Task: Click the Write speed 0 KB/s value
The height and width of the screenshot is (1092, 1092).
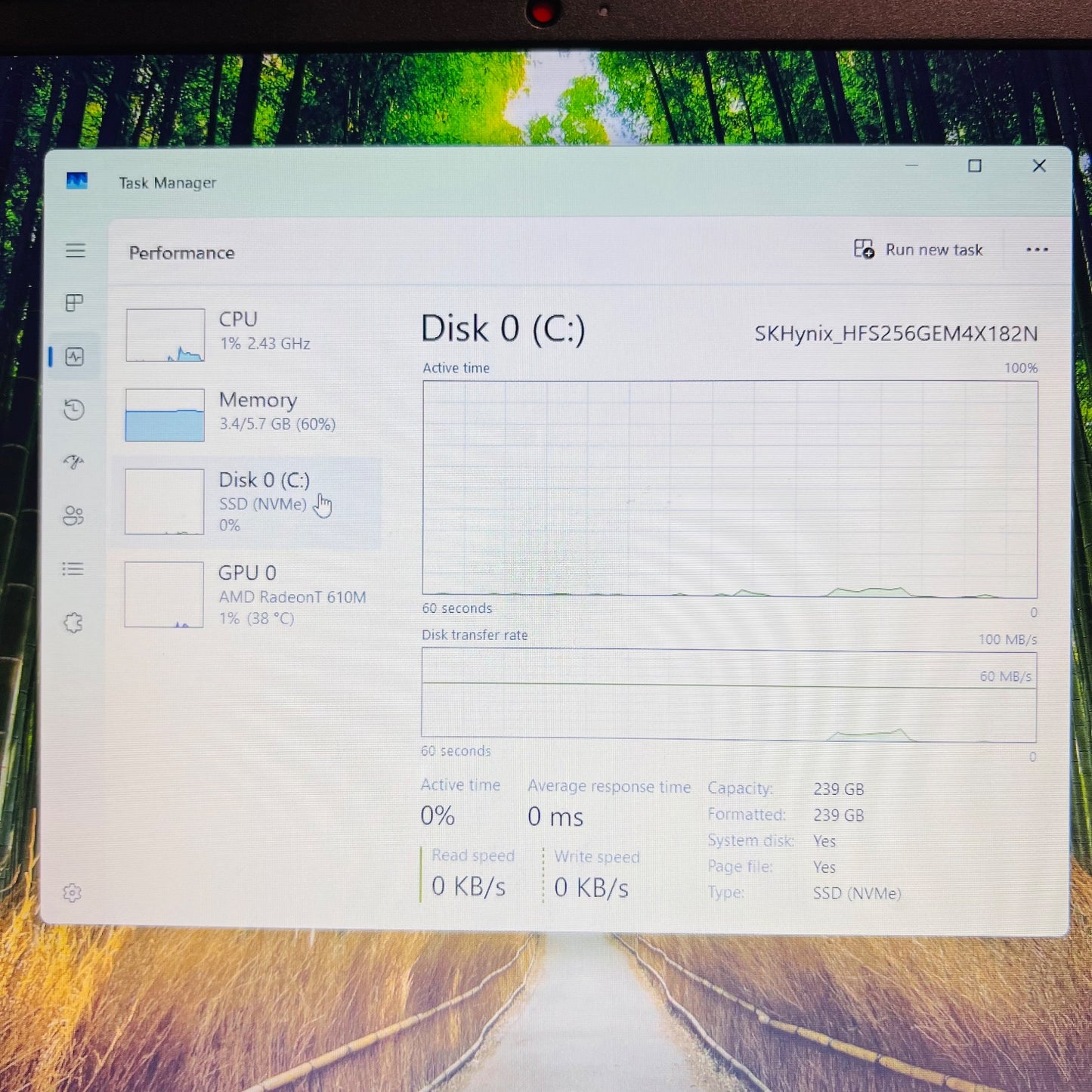Action: (591, 888)
